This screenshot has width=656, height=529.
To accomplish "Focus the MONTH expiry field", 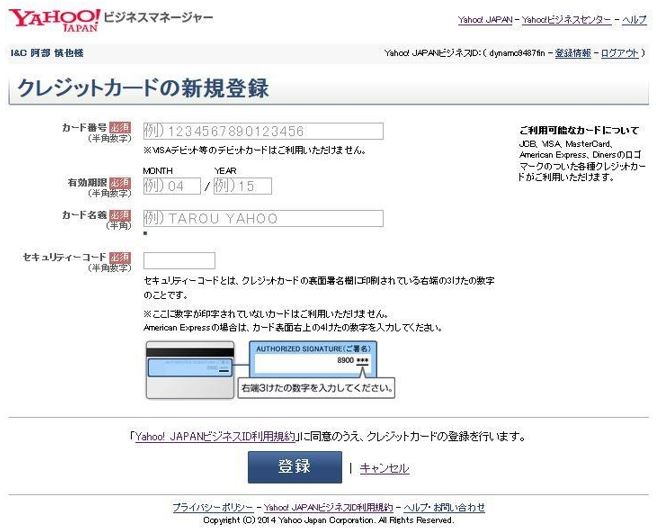I will coord(172,186).
